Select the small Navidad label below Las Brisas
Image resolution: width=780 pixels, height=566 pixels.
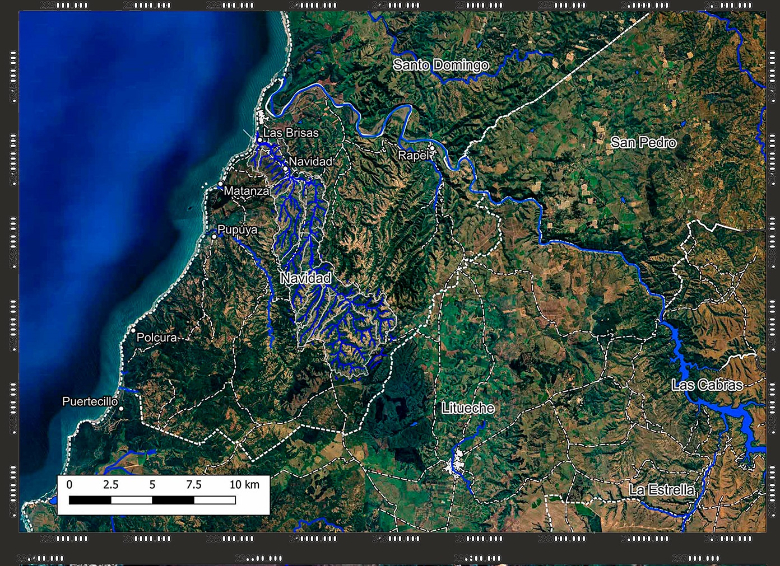pyautogui.click(x=310, y=161)
